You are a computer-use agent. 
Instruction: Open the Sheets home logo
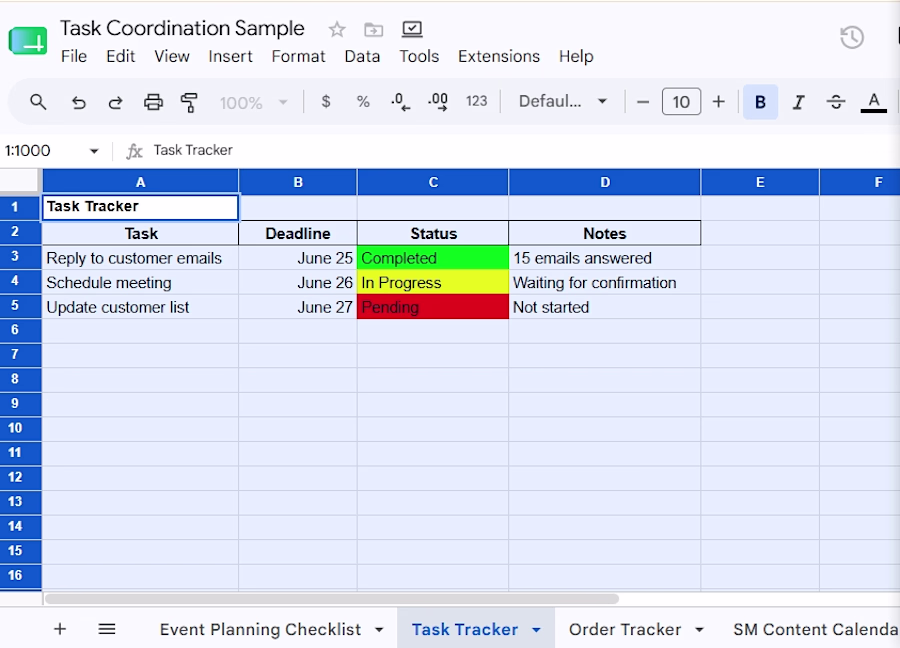pyautogui.click(x=28, y=41)
